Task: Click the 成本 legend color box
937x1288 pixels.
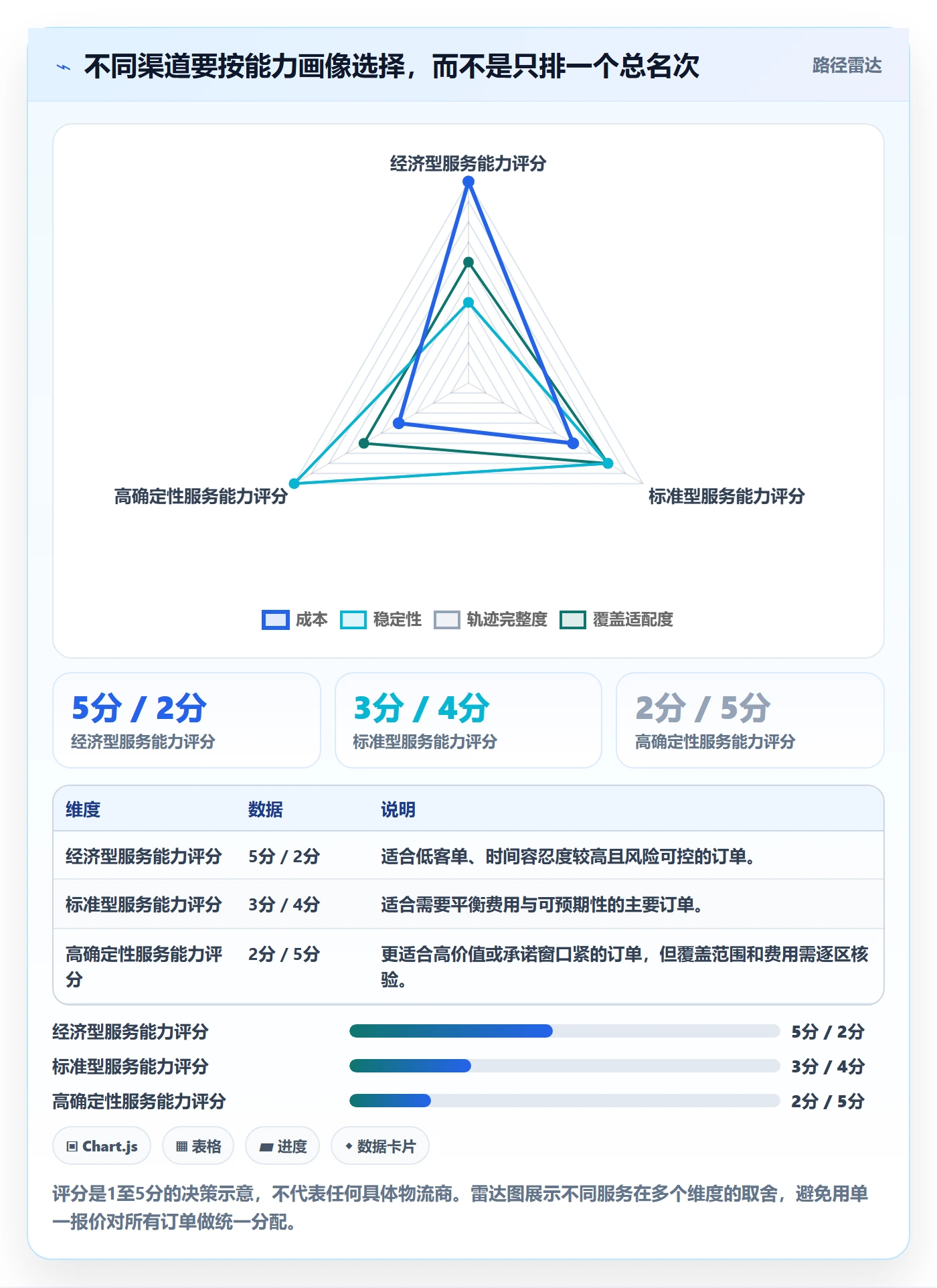Action: click(x=275, y=620)
